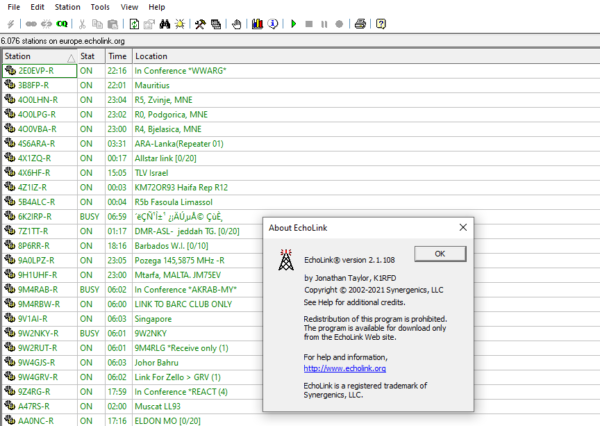
Task: Click OK in About EchoLink dialog
Action: tap(440, 254)
